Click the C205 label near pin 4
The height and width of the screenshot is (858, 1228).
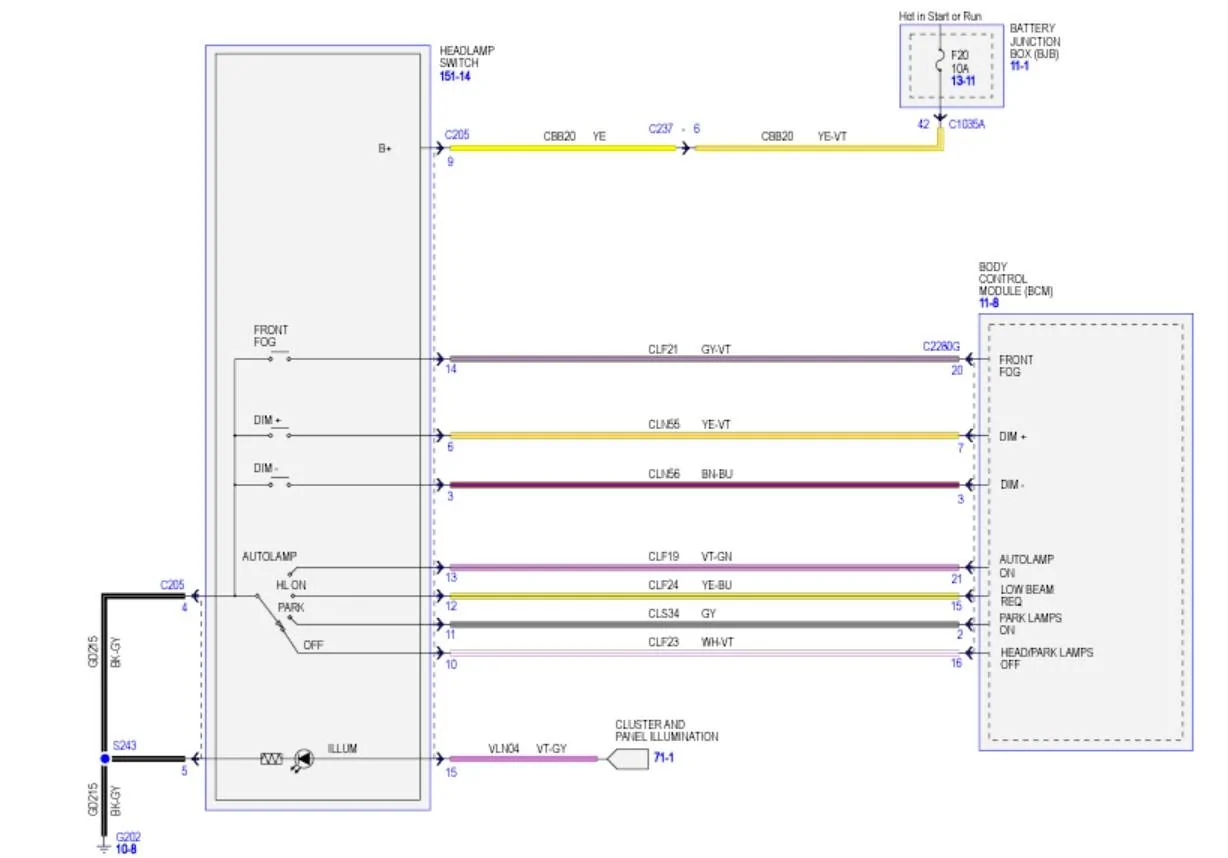click(x=173, y=585)
